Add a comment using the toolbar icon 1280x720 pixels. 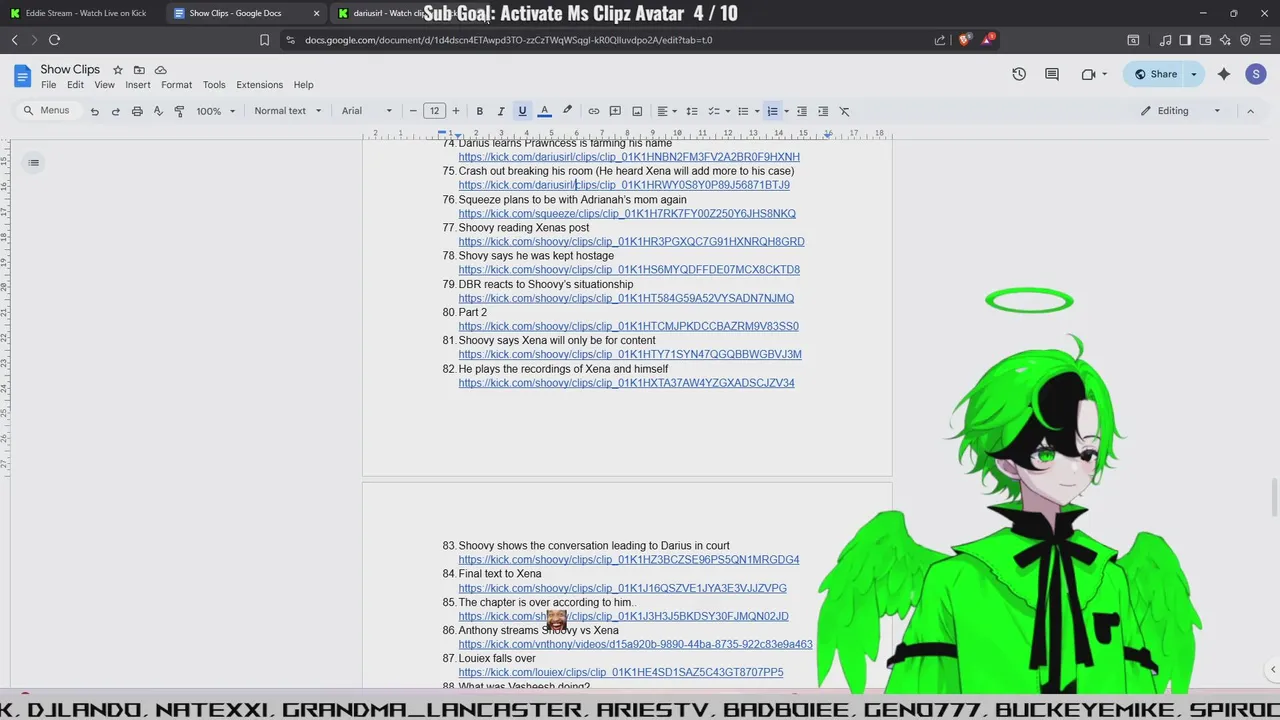(x=615, y=111)
